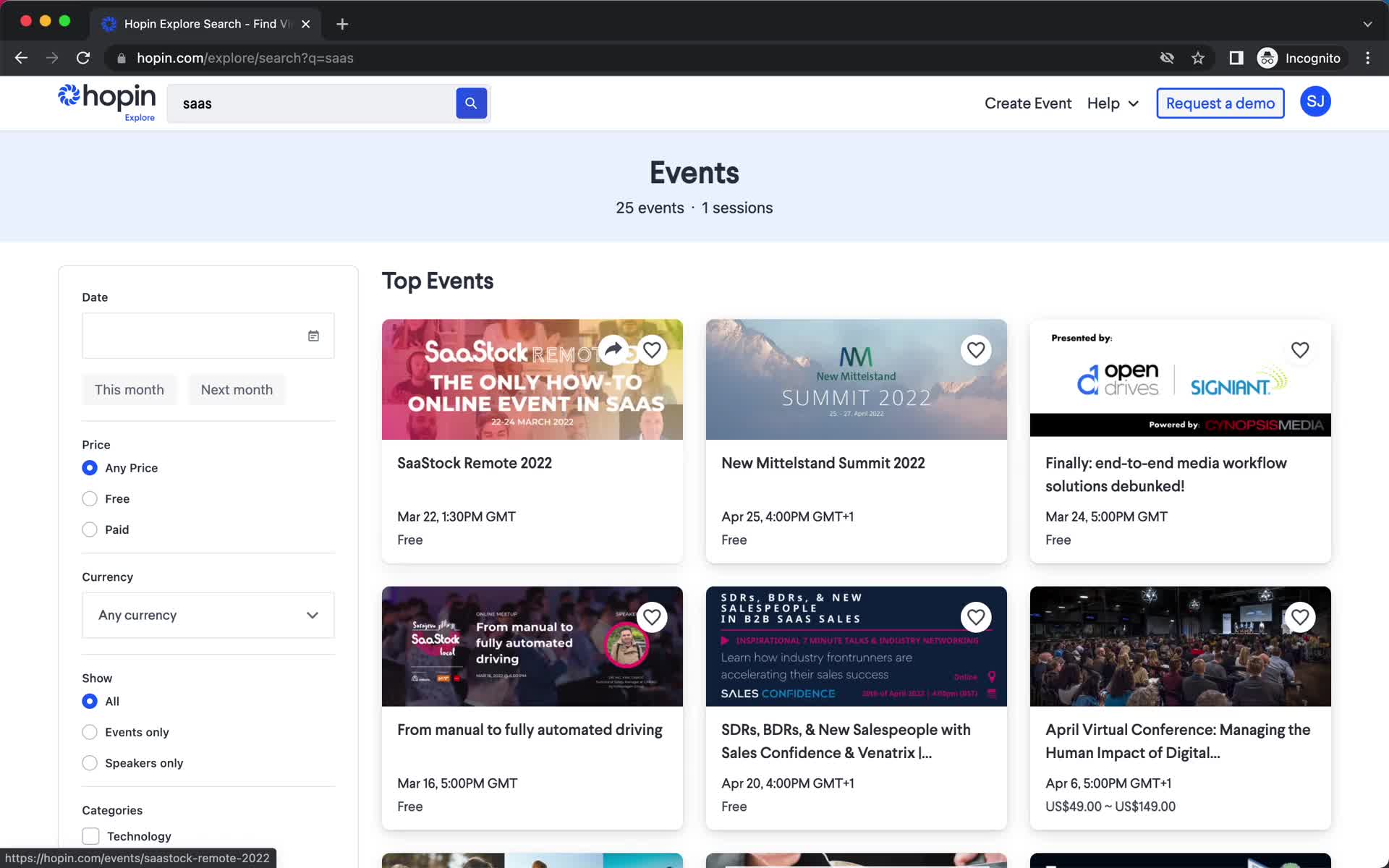This screenshot has width=1389, height=868.
Task: Select Speakers only radio option
Action: point(90,763)
